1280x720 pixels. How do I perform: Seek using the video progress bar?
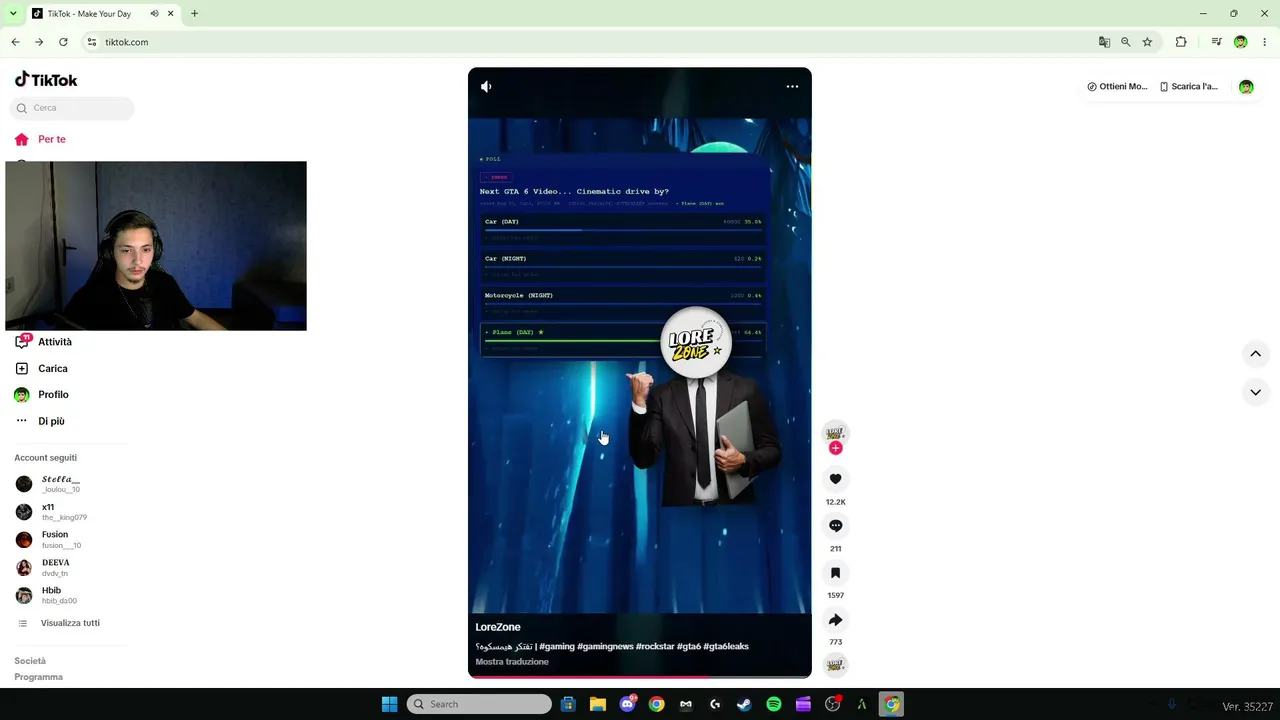(x=640, y=677)
